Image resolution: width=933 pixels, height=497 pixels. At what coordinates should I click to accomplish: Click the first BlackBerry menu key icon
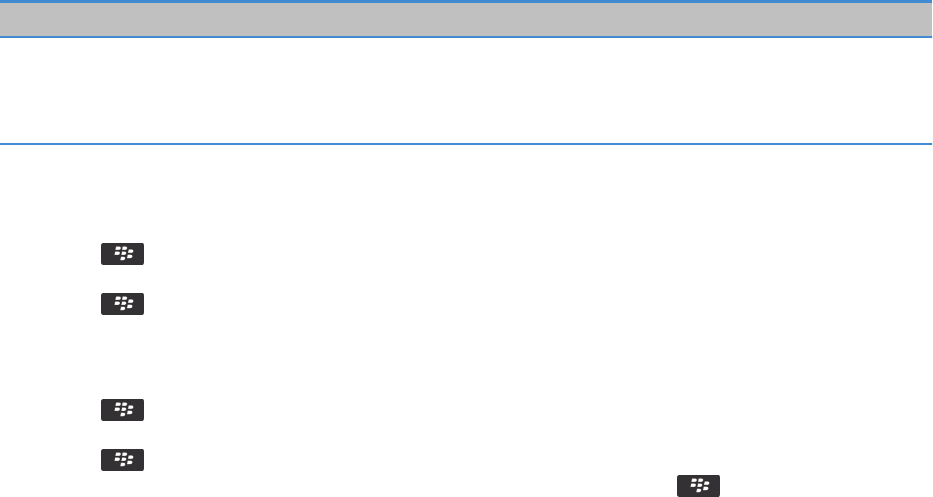click(122, 254)
